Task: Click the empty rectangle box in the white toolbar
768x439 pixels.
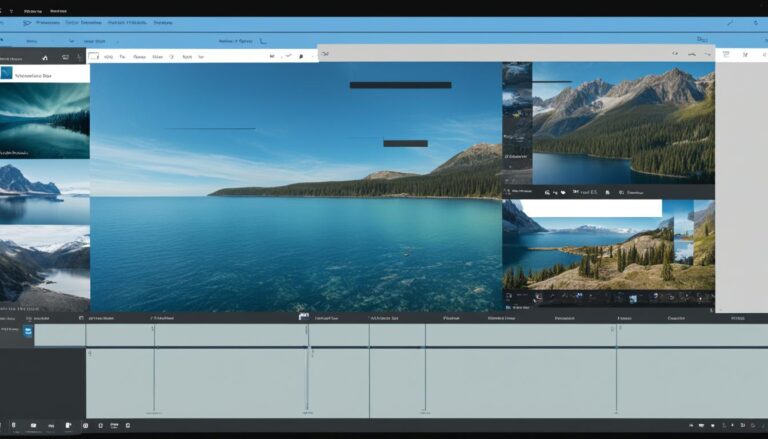Action: [94, 56]
